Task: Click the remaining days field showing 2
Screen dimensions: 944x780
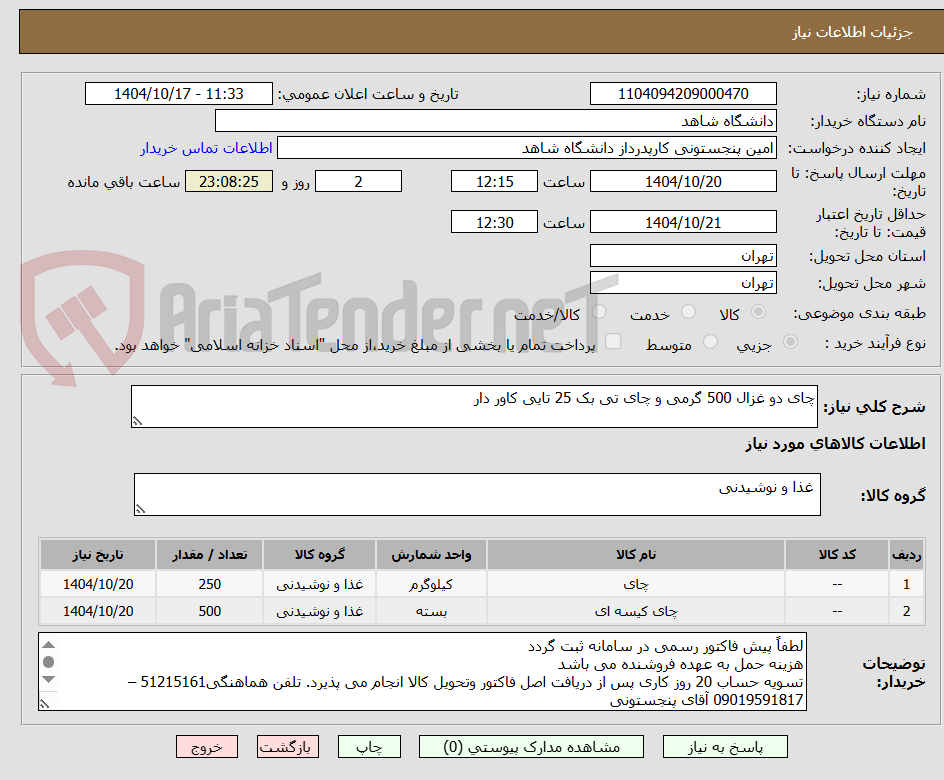Action: (358, 181)
